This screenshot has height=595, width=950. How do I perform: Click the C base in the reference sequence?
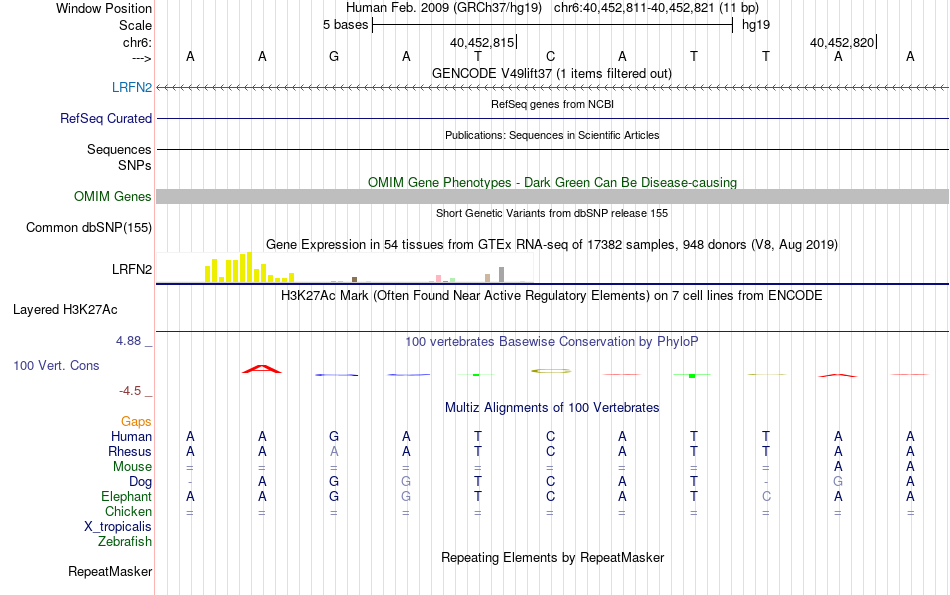tap(550, 56)
